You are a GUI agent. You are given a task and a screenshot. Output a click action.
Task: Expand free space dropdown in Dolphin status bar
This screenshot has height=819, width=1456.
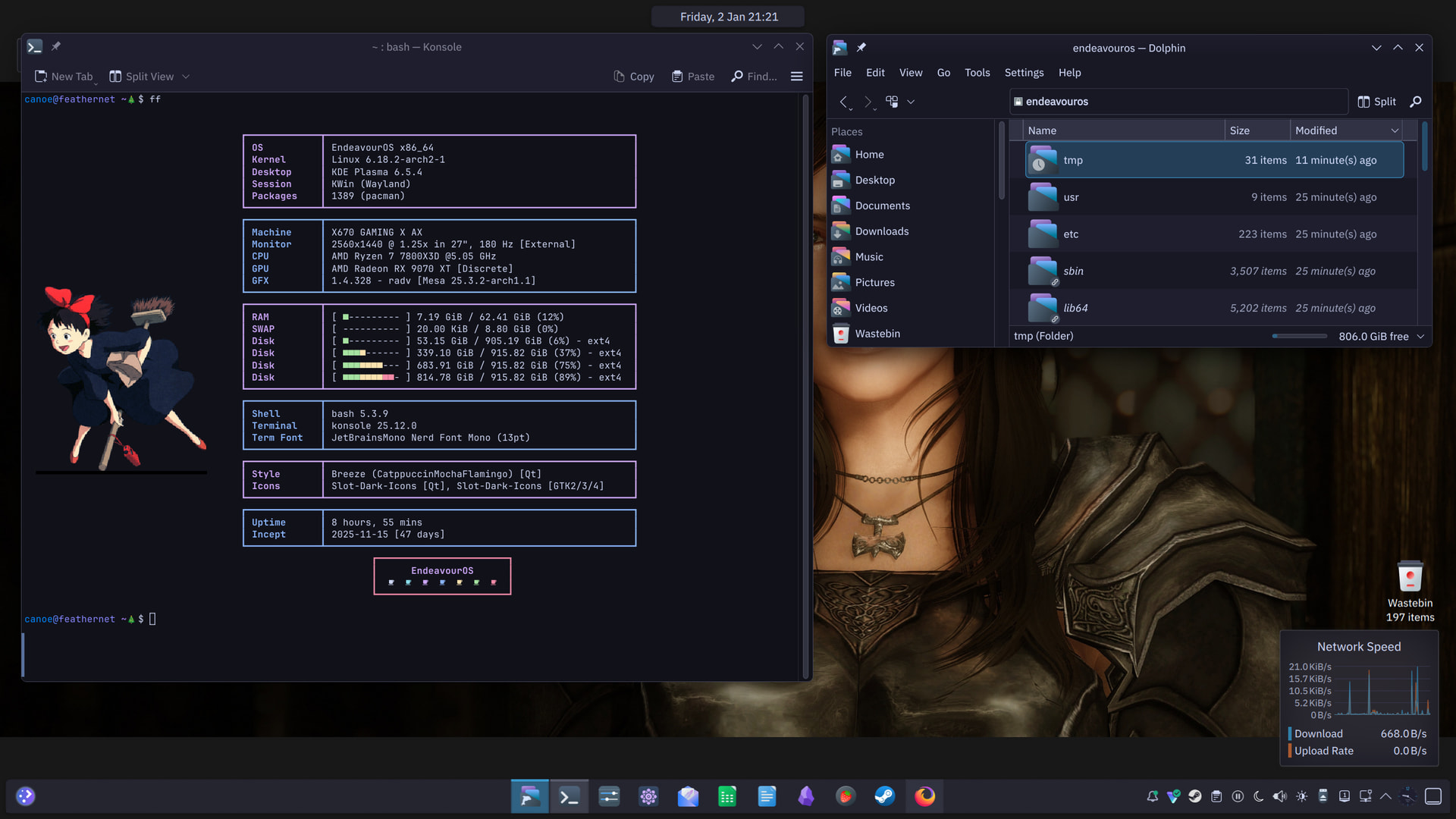(1420, 336)
